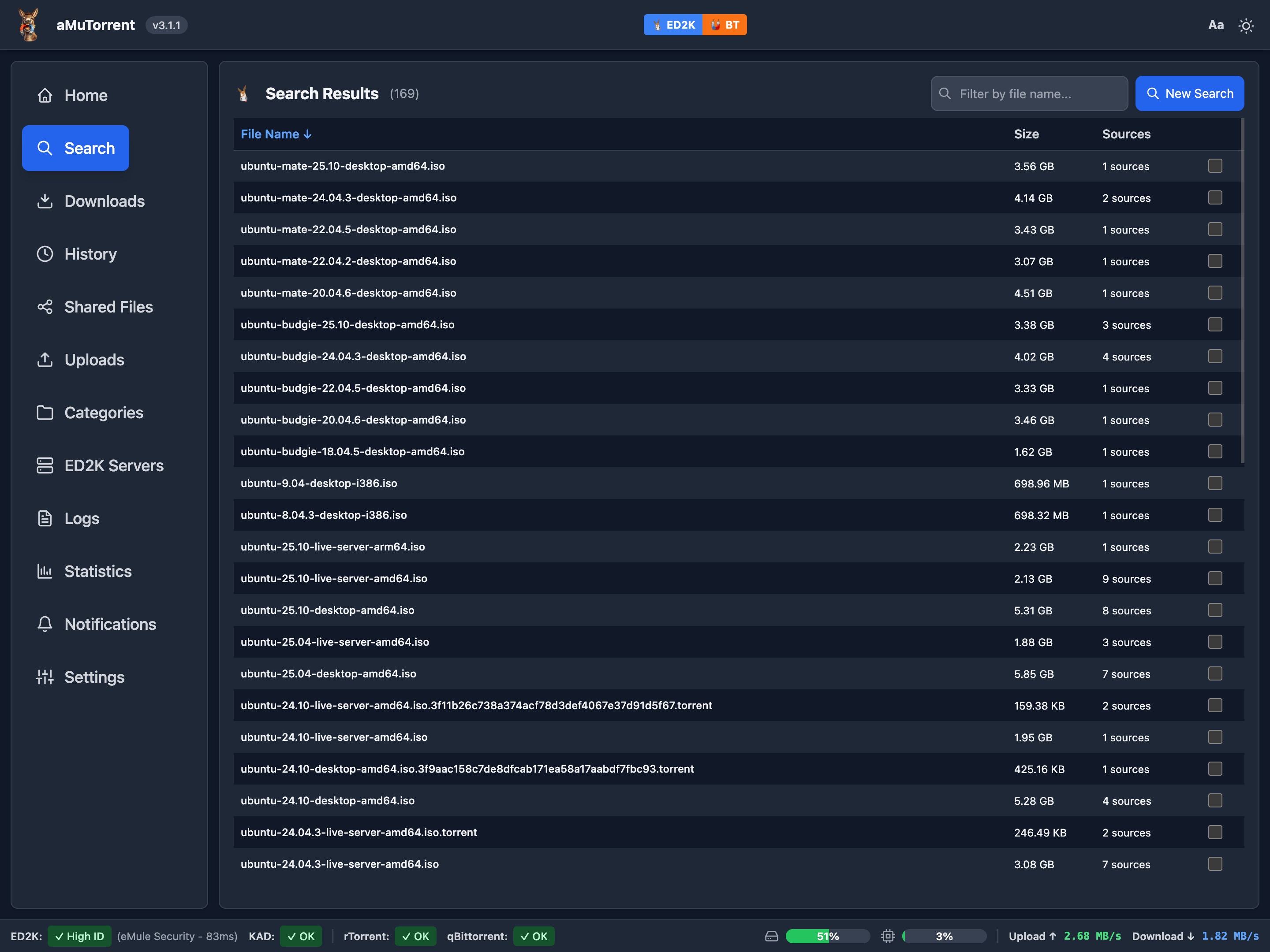Check ubuntu-mate-25.10-desktop-amd64.iso row checkbox
The width and height of the screenshot is (1270, 952).
[x=1215, y=166]
